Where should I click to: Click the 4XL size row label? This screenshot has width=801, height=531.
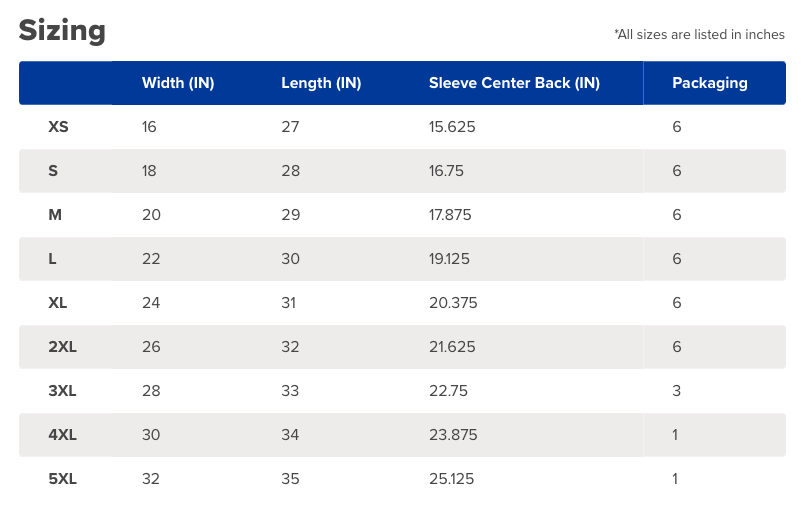tap(62, 435)
